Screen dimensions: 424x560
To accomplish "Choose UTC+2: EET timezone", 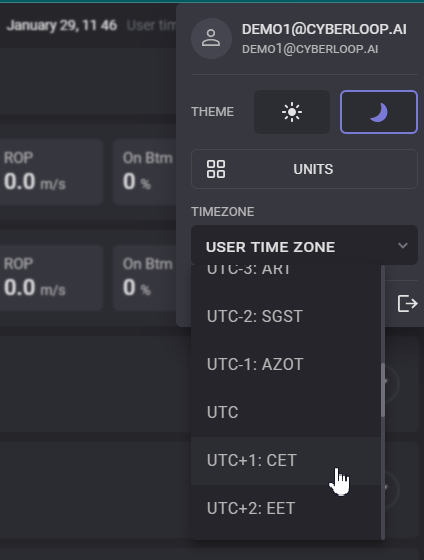I will 286,508.
